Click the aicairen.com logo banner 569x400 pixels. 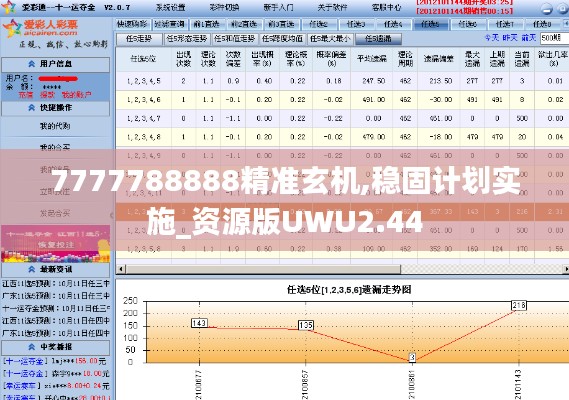[x=40, y=28]
